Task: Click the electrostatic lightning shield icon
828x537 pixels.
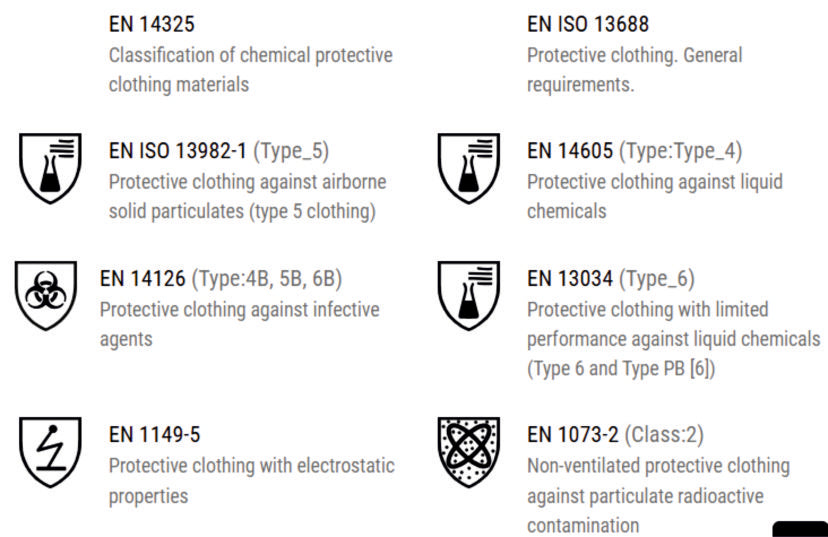Action: [50, 451]
